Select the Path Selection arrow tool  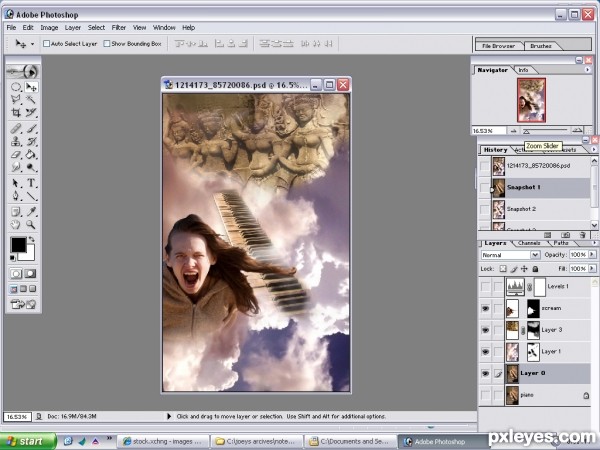click(16, 183)
